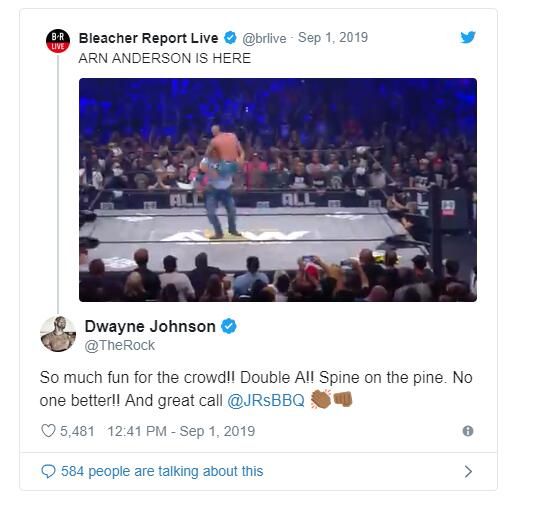This screenshot has height=506, width=539.
Task: Open the Bleacher Report Live avatar
Action: click(x=58, y=41)
